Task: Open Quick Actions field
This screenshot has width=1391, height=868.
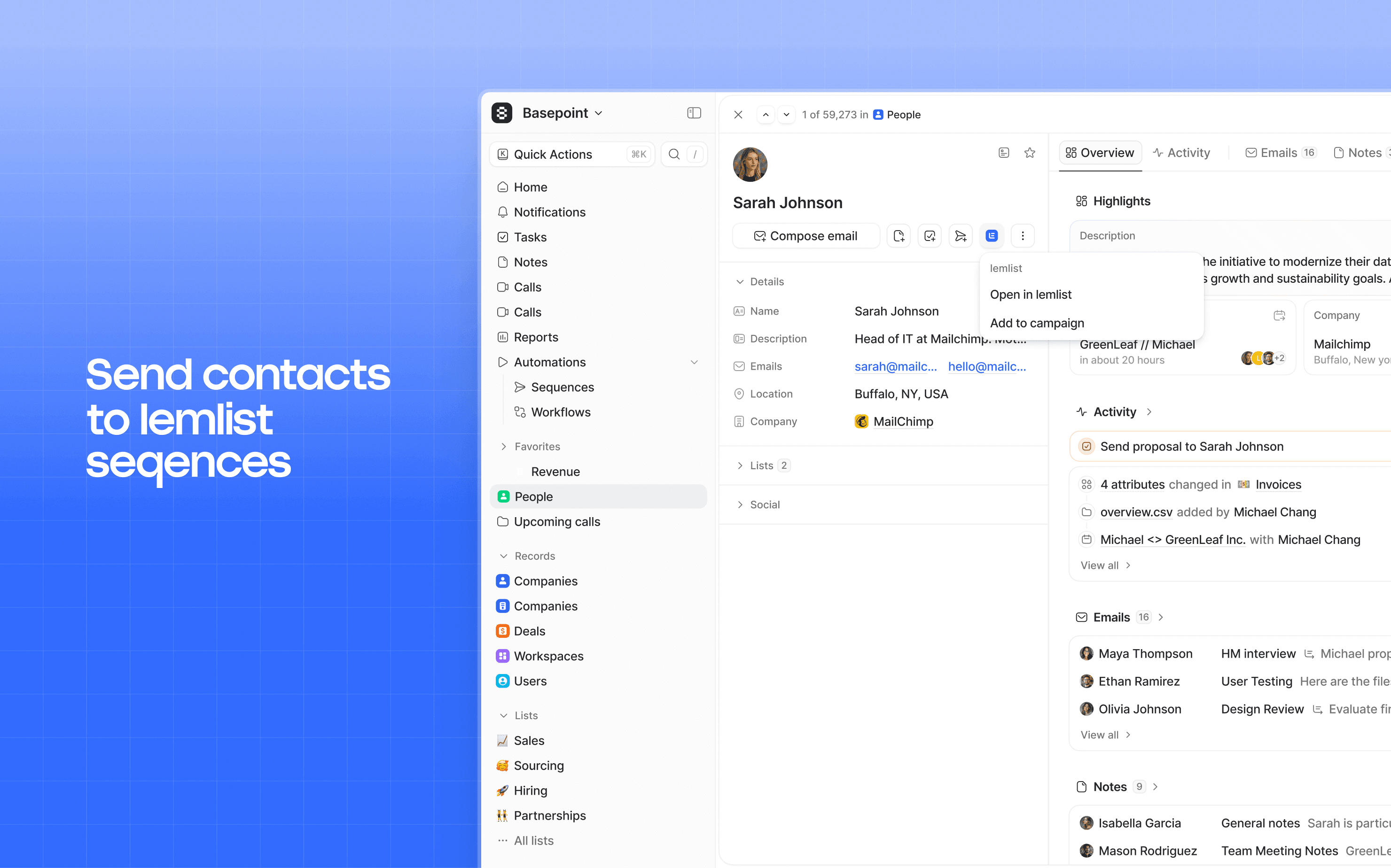Action: coord(572,155)
